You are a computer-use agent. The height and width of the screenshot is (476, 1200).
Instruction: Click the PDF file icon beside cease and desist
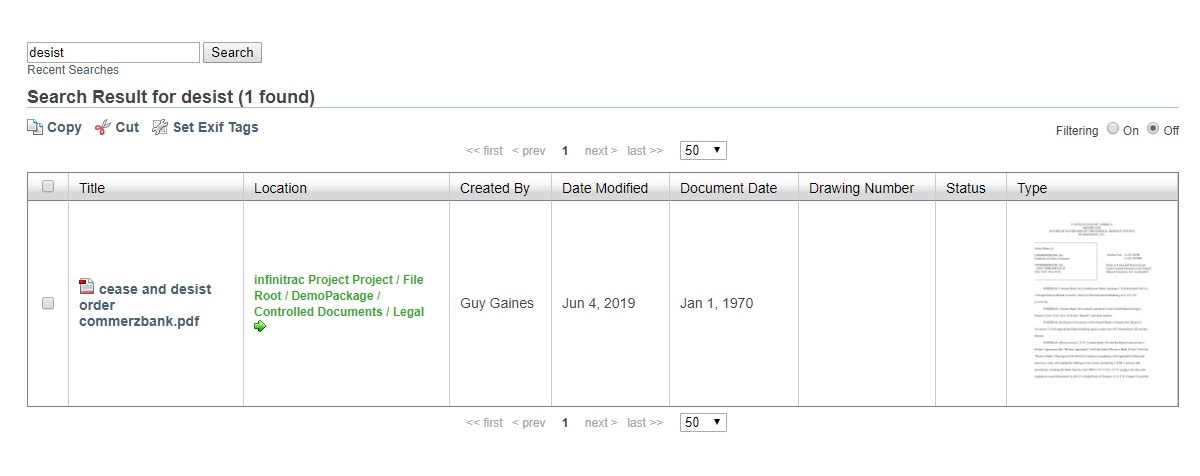87,287
